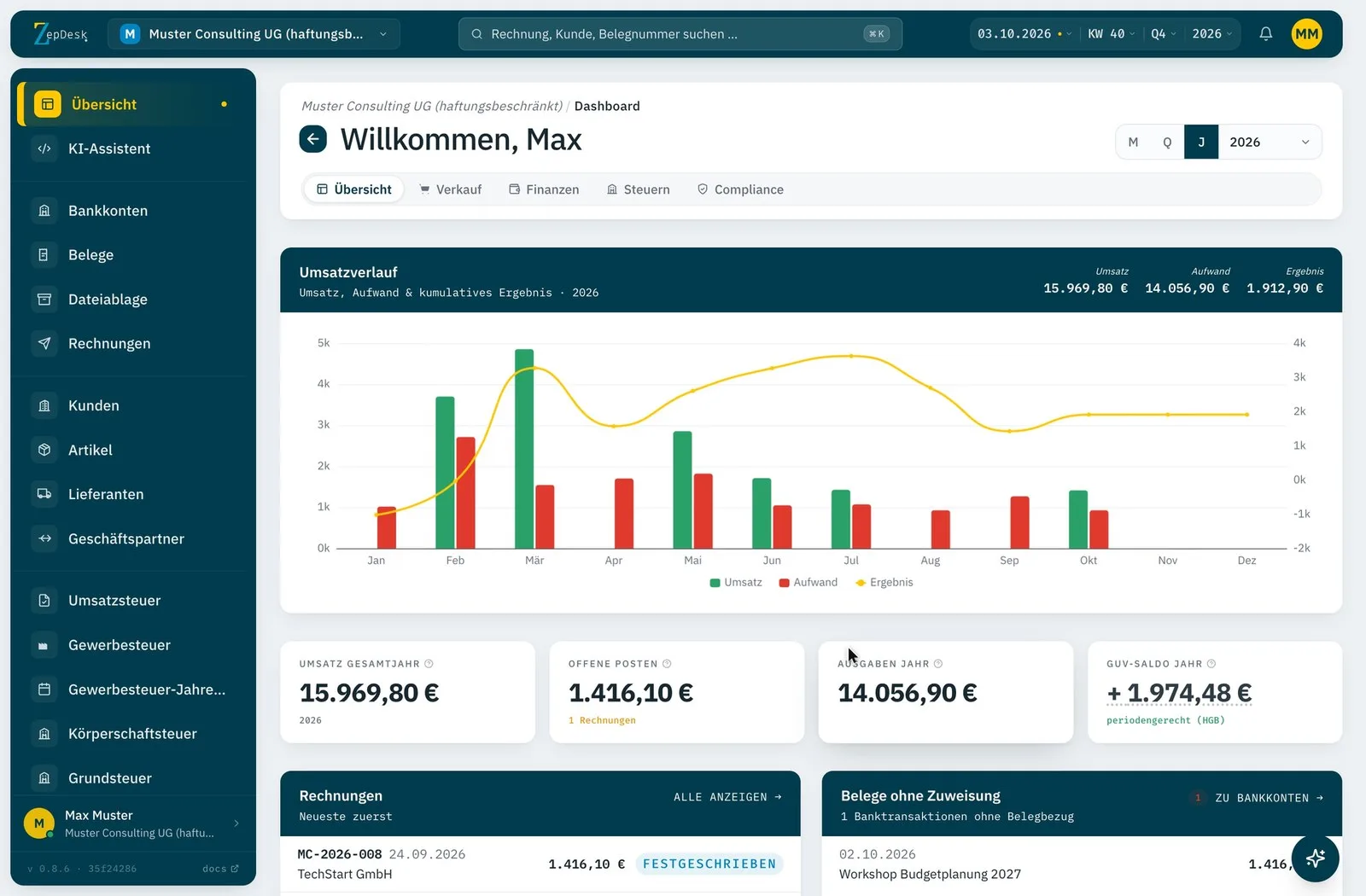Screen dimensions: 1366x896
Task: Click the Gewerbesteuer-Jahre calendar icon
Action: pos(44,689)
